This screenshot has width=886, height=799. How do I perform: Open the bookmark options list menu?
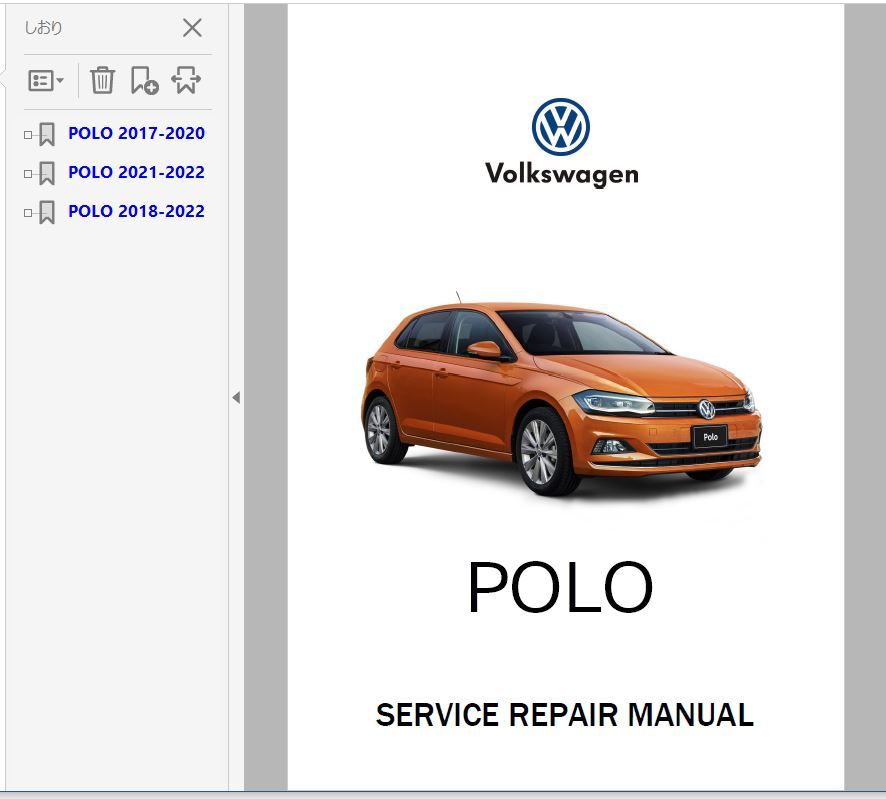pos(46,80)
